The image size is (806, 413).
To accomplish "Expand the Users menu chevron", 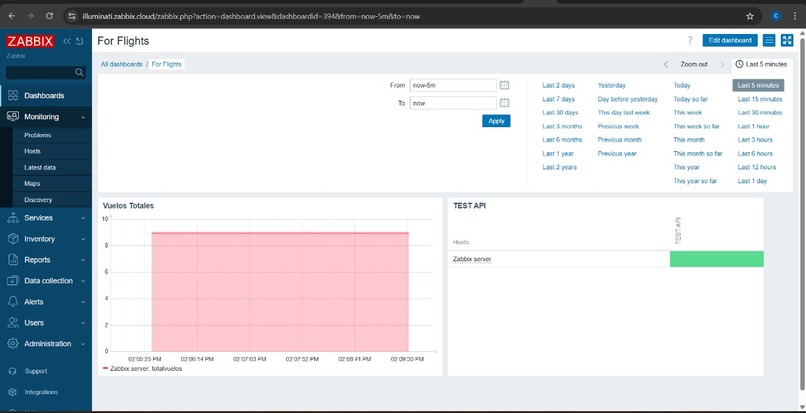I will click(83, 323).
